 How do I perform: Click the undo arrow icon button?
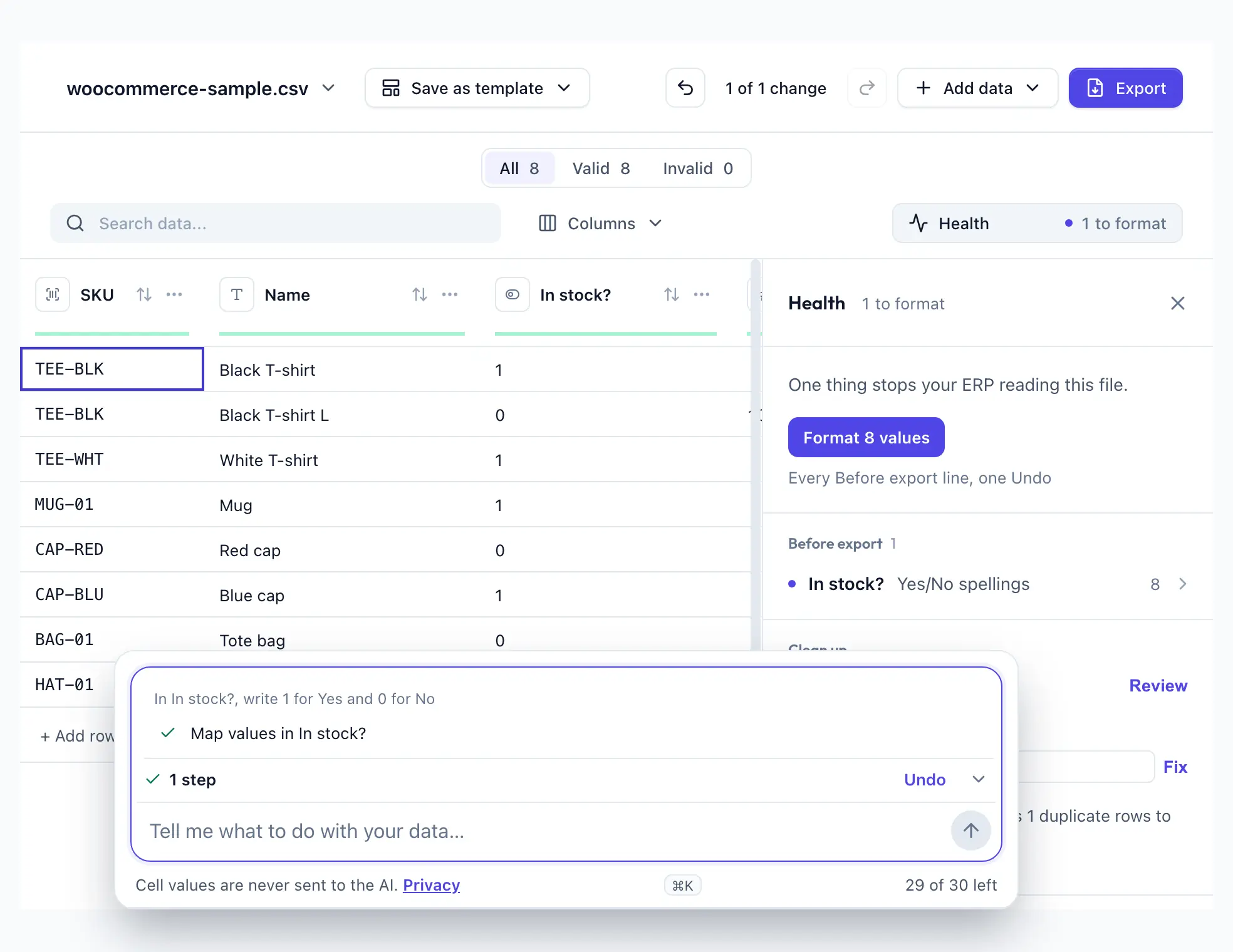tap(685, 88)
